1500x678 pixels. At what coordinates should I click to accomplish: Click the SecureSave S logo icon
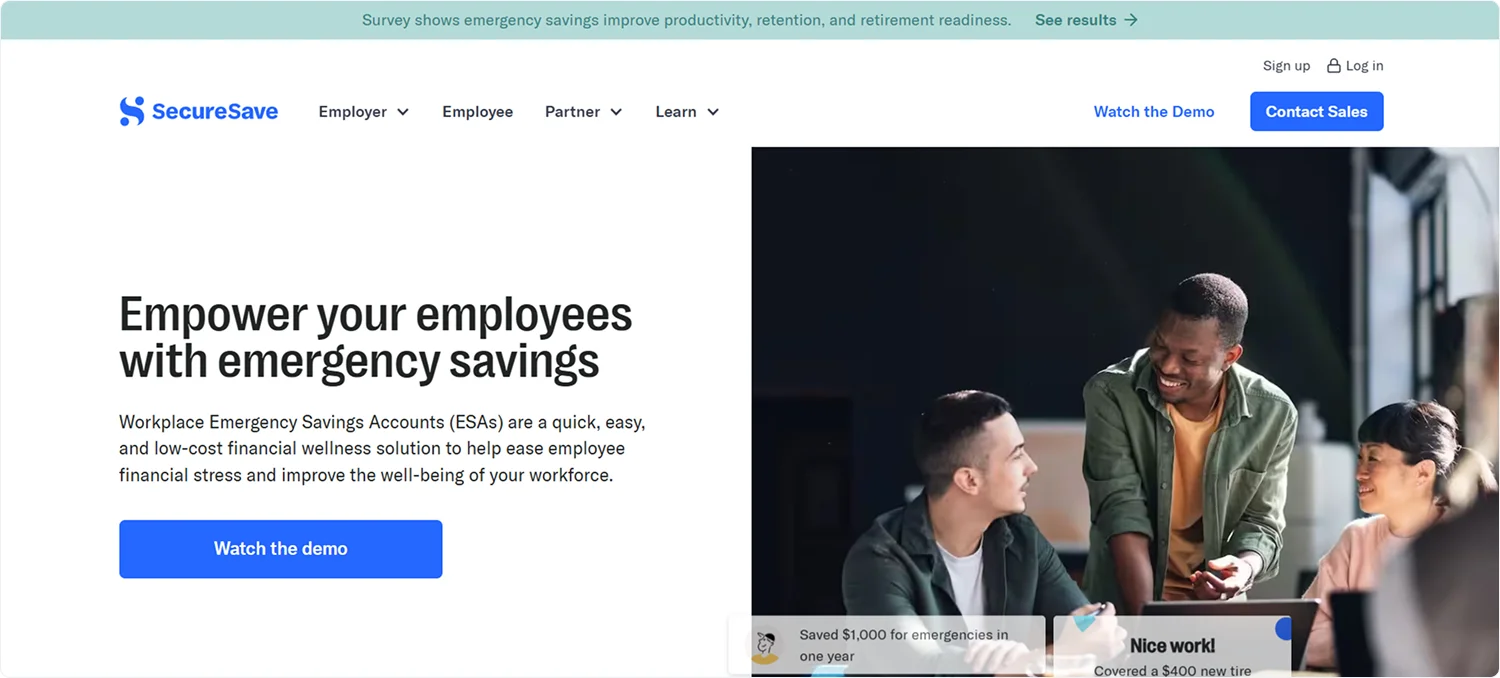point(132,111)
